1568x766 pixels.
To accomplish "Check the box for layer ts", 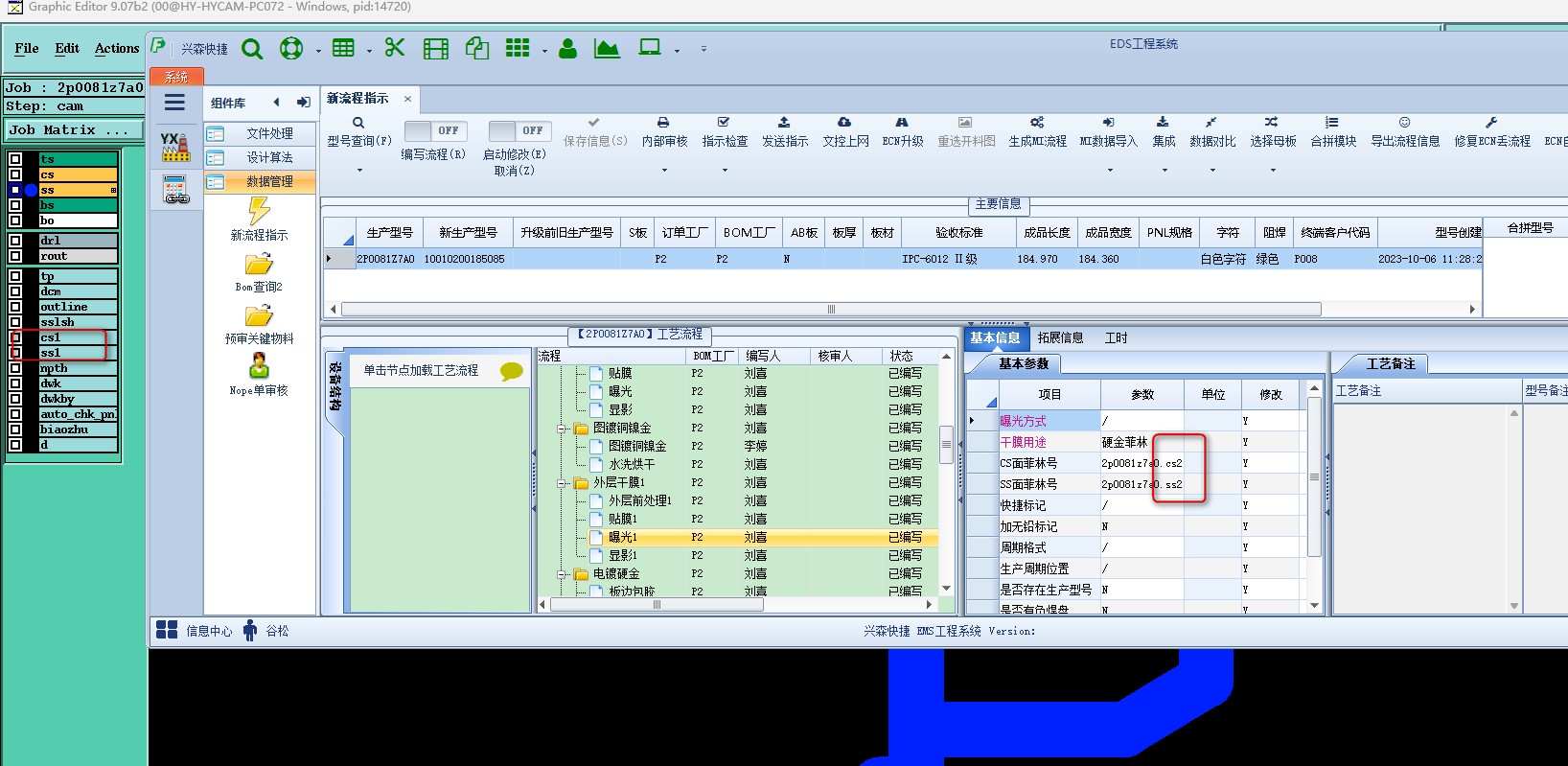I will pos(15,159).
